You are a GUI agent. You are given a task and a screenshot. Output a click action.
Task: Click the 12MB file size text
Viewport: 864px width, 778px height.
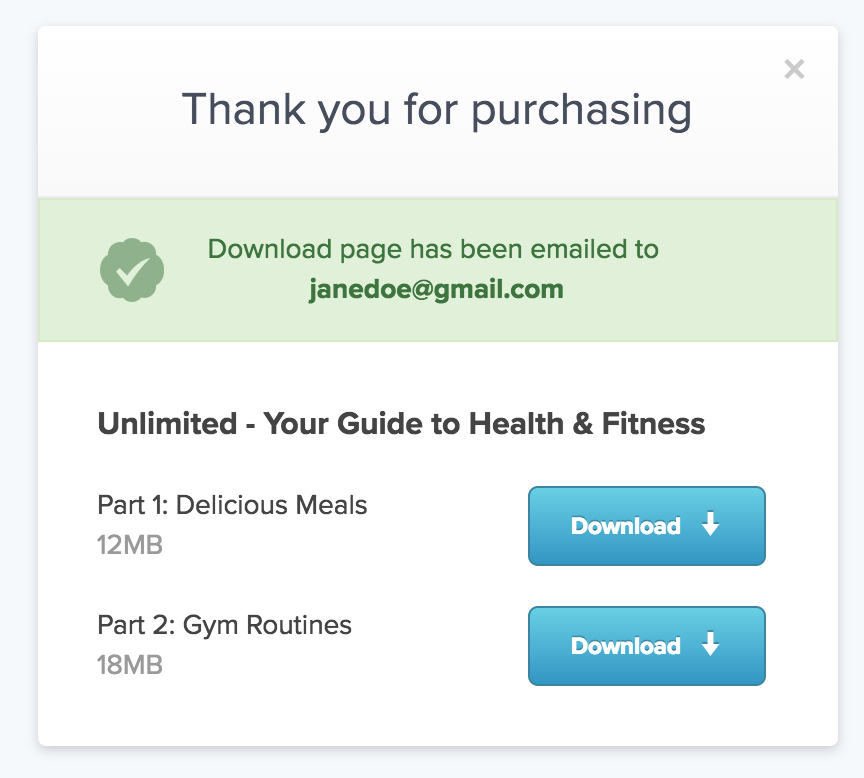click(x=130, y=545)
